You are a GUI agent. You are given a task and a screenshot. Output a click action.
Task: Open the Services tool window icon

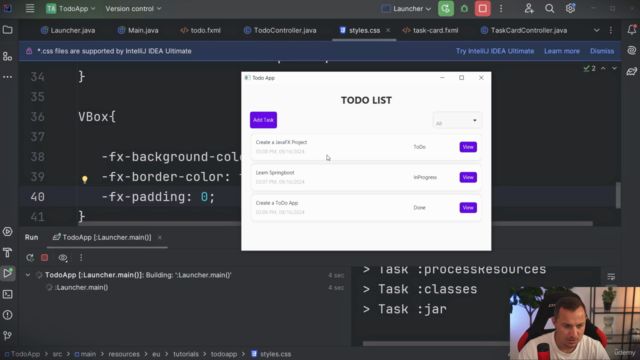coord(7,231)
